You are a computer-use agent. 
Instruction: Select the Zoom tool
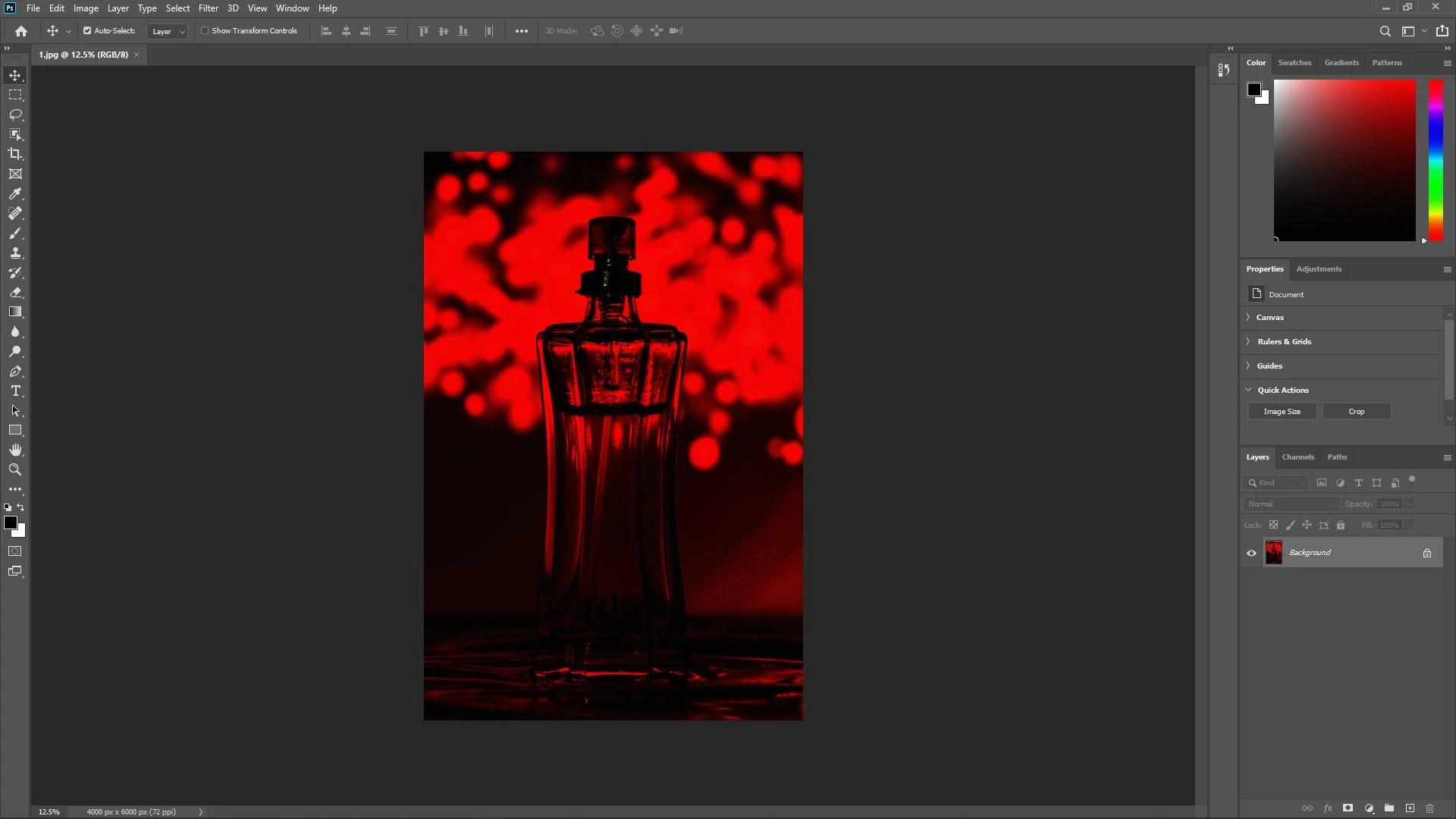15,469
